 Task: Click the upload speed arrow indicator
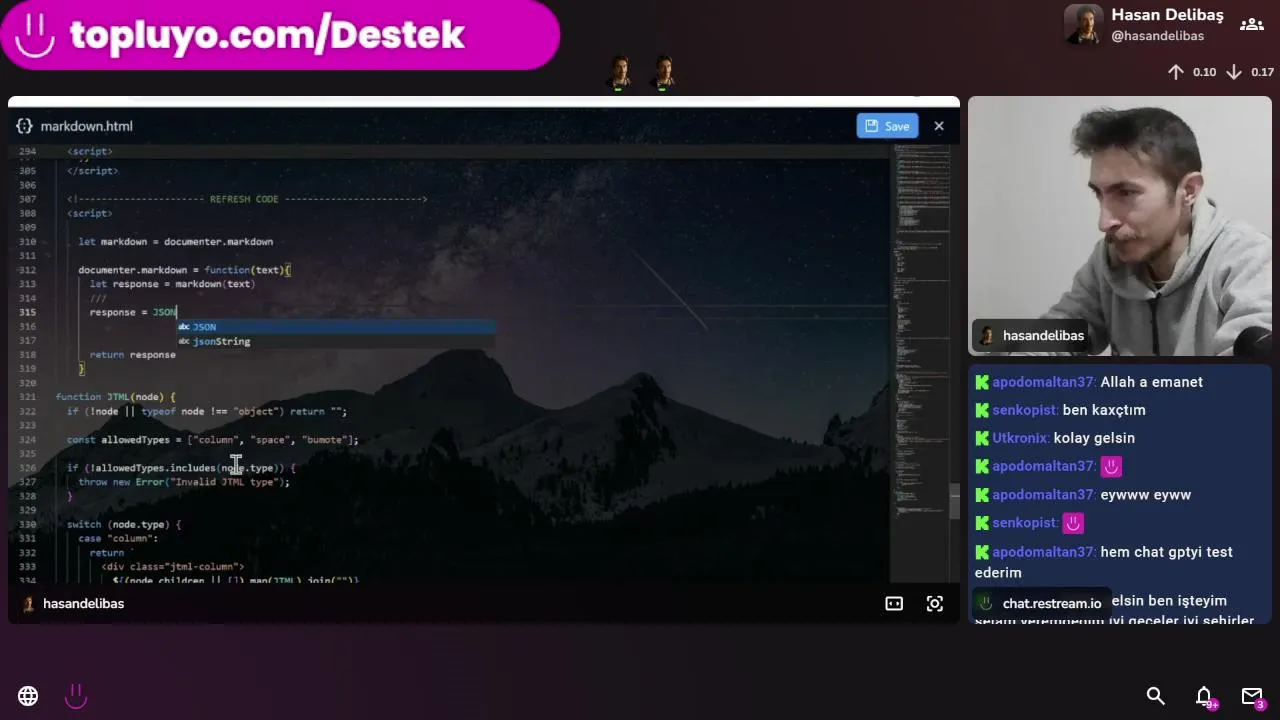[x=1176, y=72]
